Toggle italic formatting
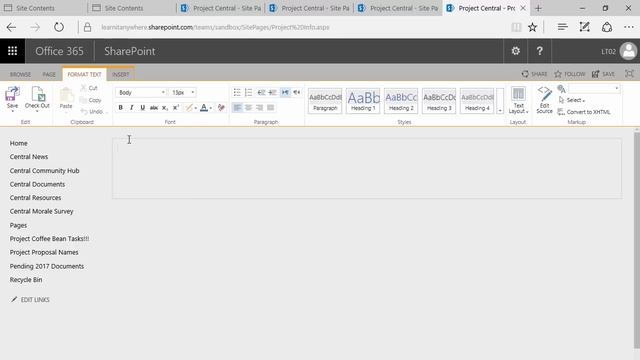 [131, 108]
